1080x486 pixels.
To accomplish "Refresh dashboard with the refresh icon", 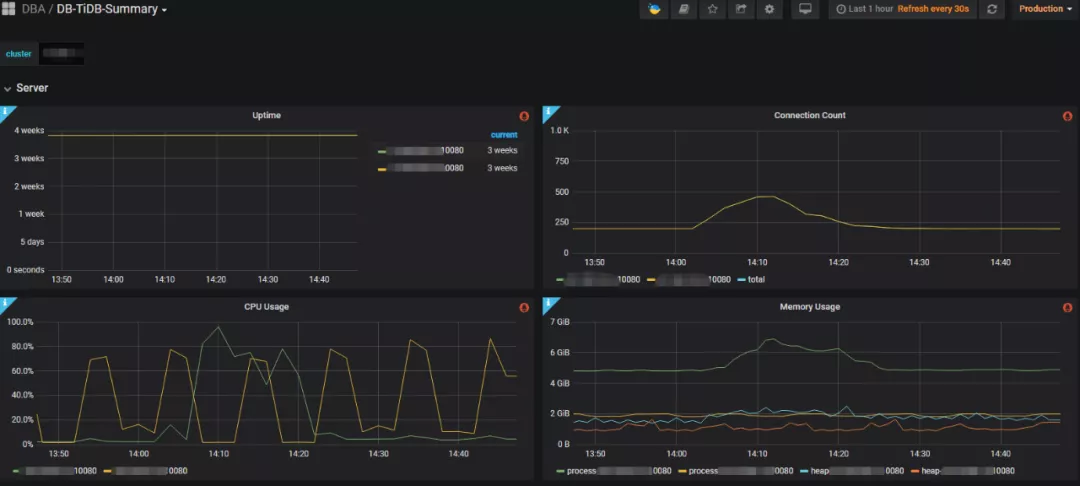I will point(991,9).
